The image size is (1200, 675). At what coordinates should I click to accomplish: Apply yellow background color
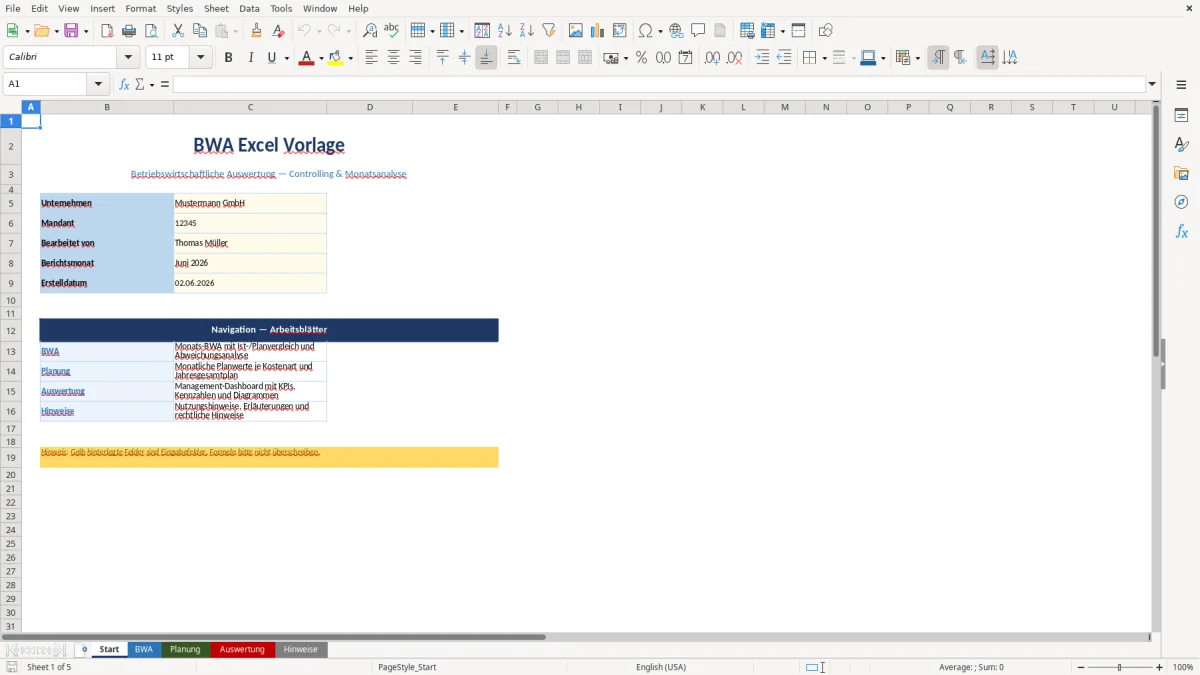[335, 58]
